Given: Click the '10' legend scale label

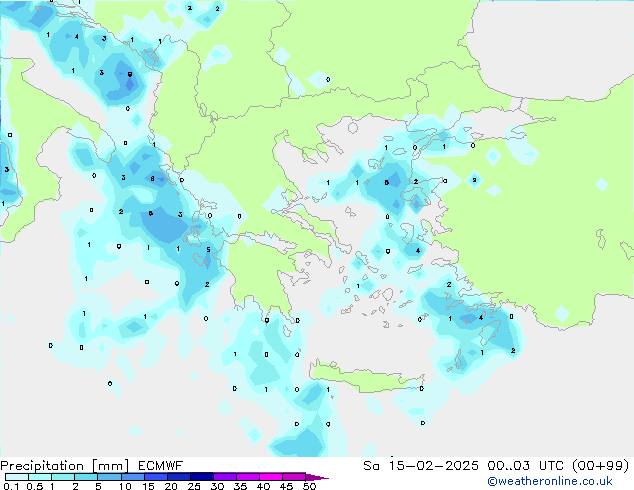Looking at the screenshot, I should [x=125, y=486].
